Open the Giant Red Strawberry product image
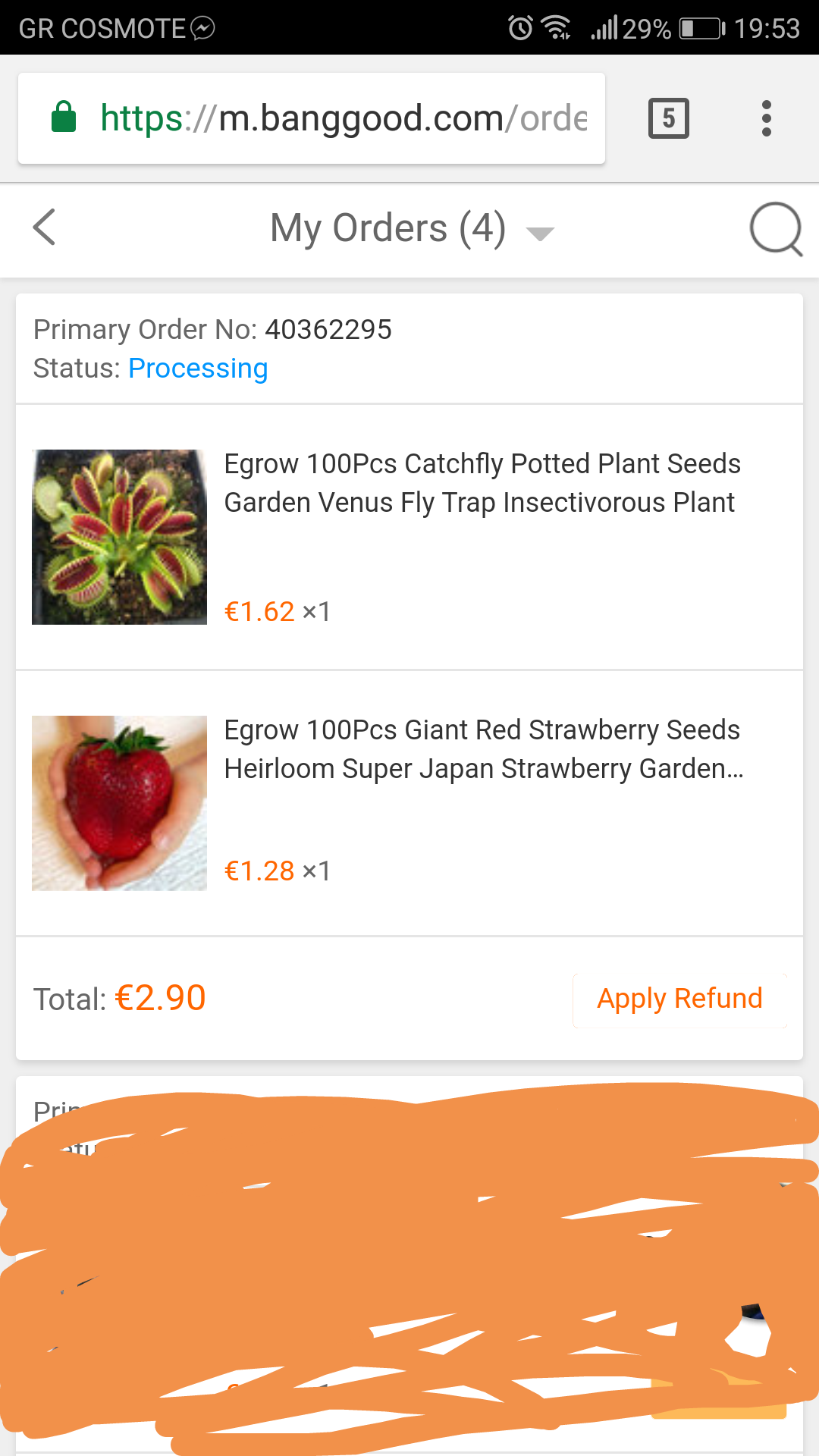 point(119,803)
